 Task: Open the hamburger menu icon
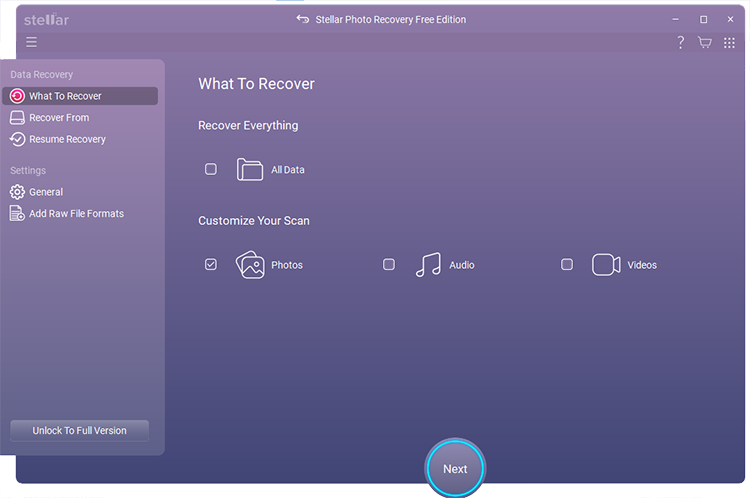tap(31, 42)
